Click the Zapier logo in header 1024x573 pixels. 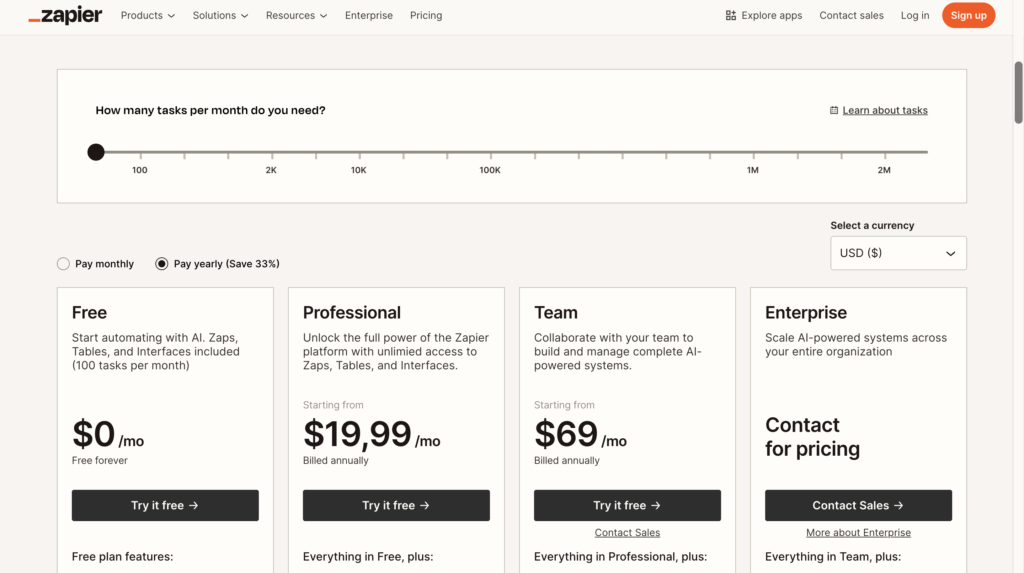tap(65, 16)
